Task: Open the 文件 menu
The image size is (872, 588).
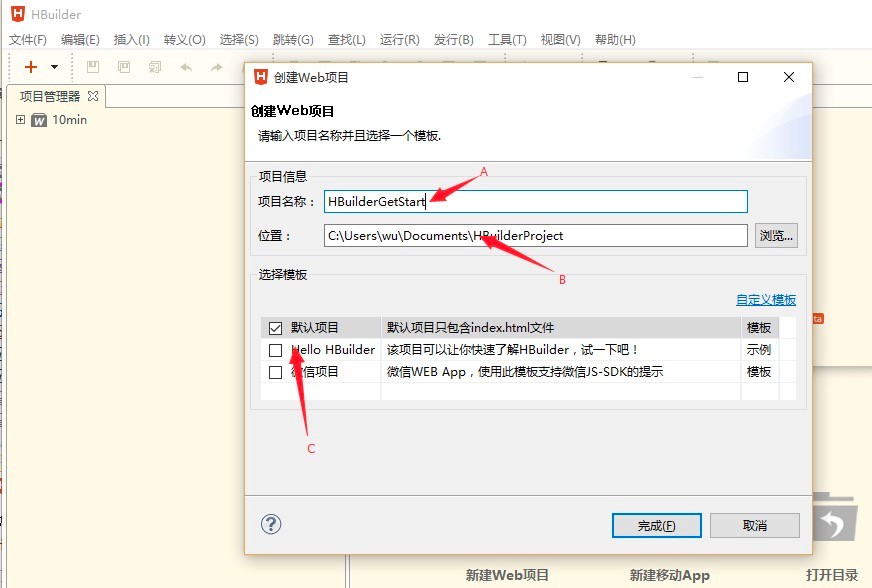Action: 26,40
